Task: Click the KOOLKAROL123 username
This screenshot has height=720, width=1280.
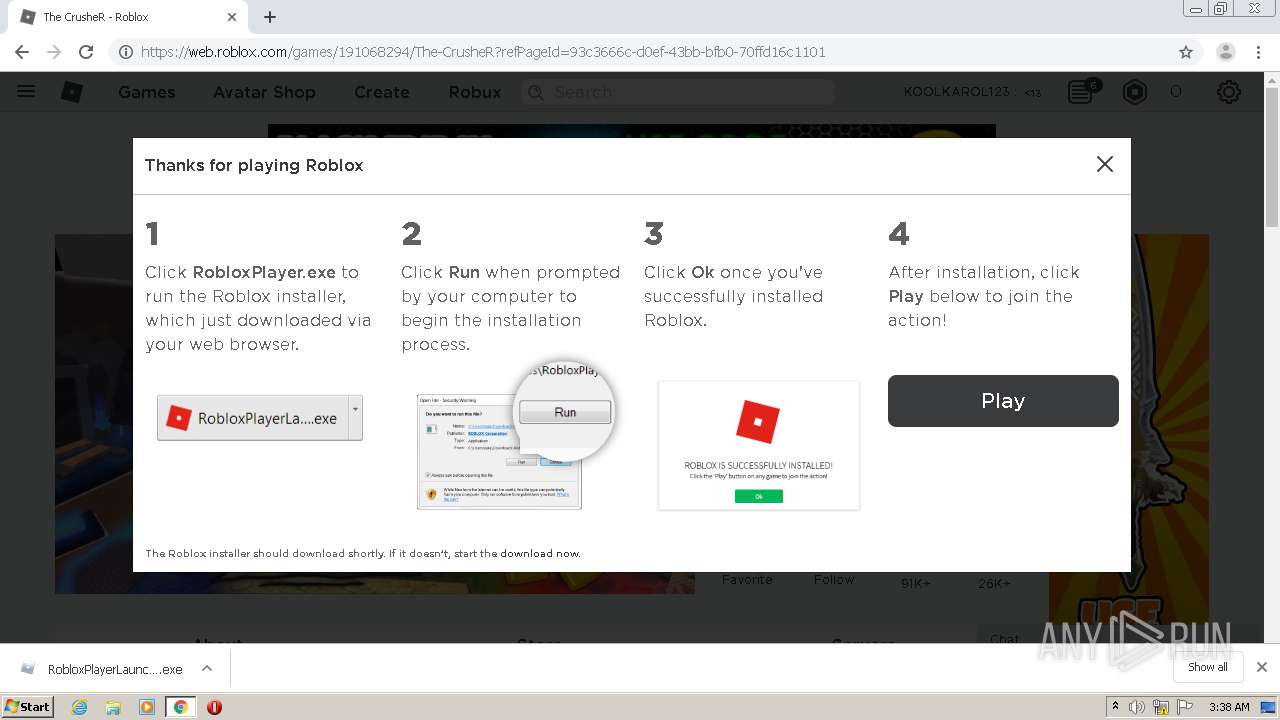Action: click(957, 92)
